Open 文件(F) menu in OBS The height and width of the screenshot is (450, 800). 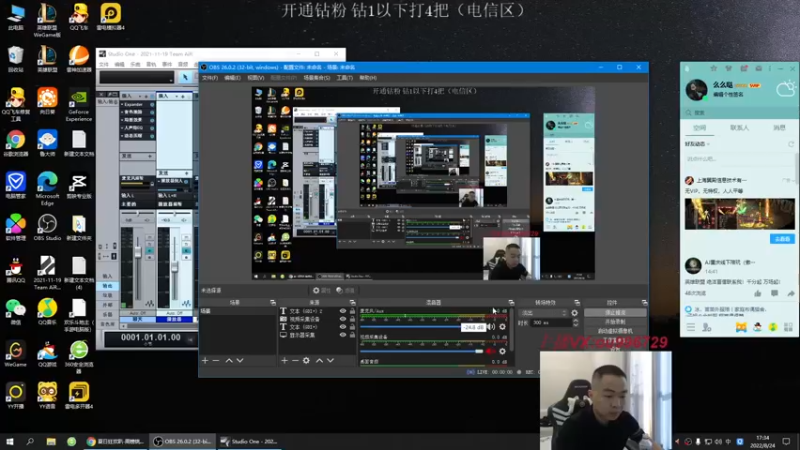coord(210,78)
